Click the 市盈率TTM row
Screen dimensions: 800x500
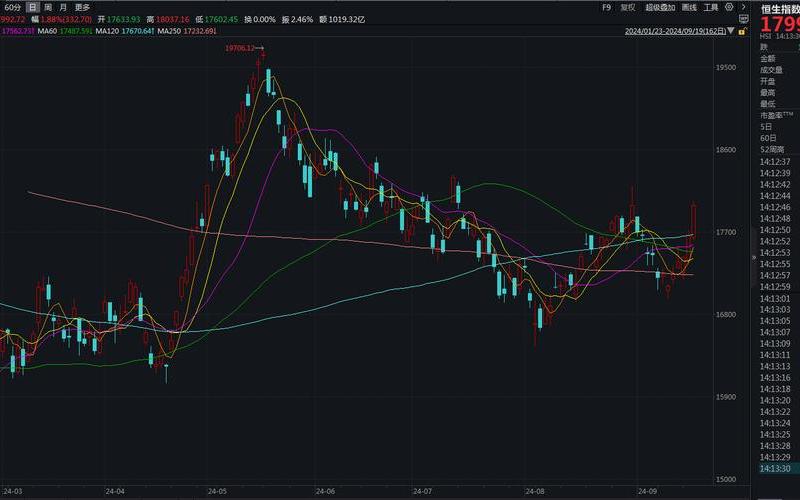tap(777, 115)
